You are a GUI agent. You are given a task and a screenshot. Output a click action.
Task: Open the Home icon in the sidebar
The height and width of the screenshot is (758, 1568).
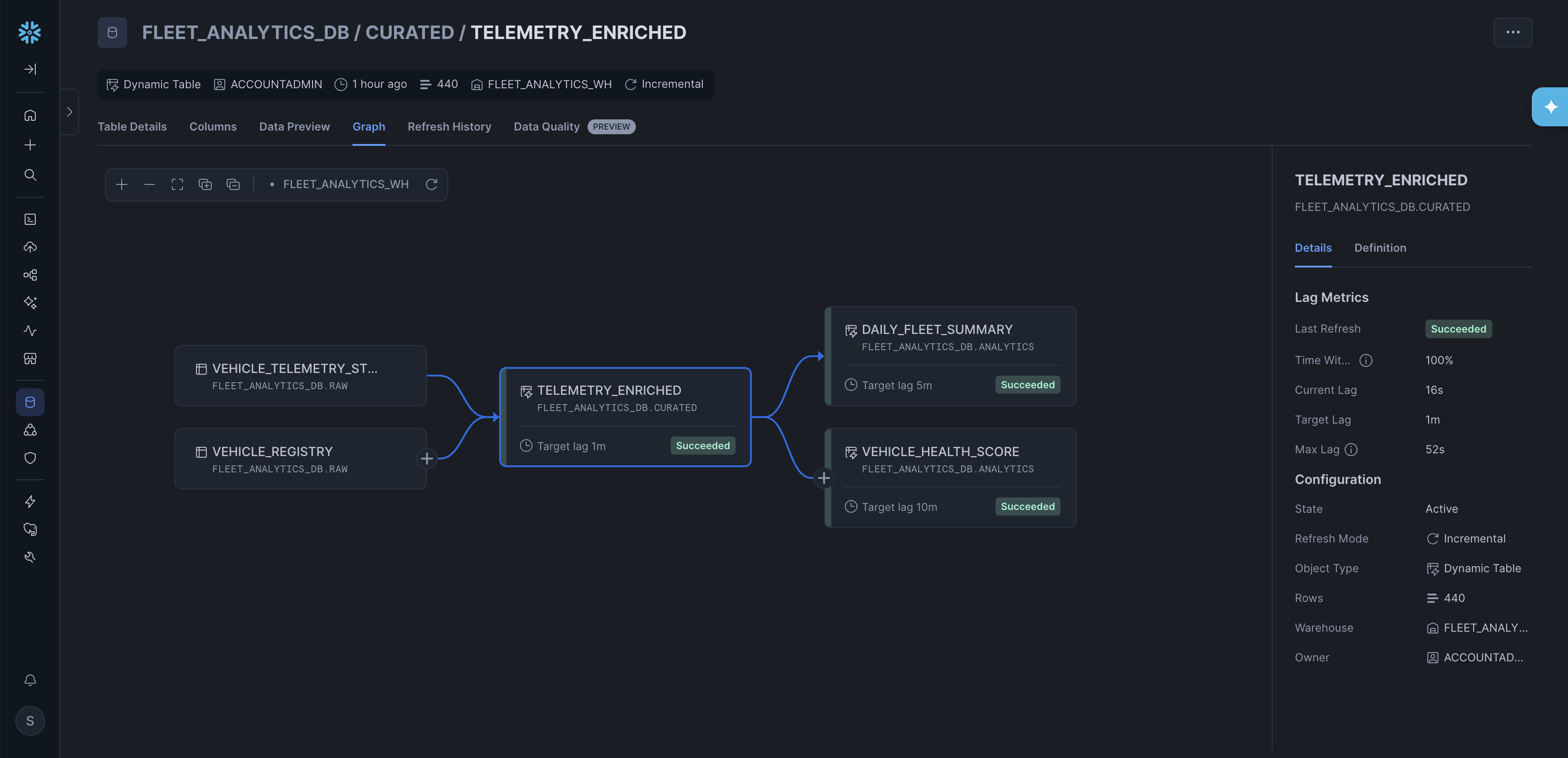pyautogui.click(x=30, y=115)
